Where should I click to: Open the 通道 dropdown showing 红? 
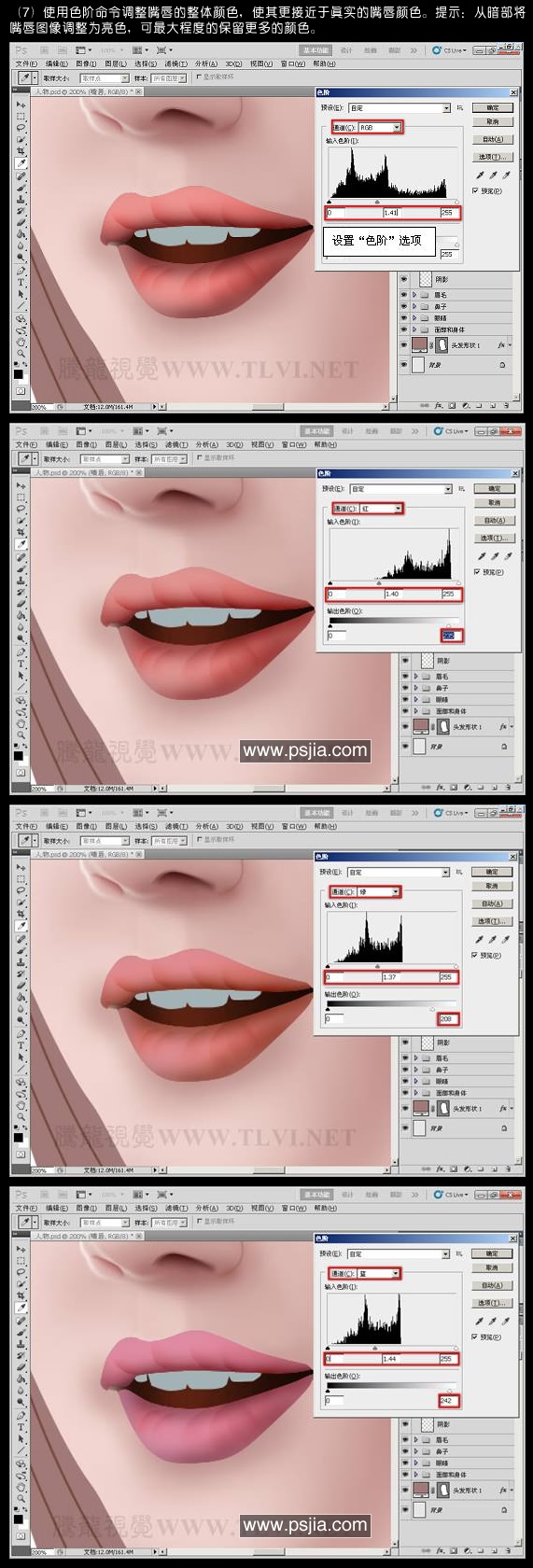(x=381, y=509)
